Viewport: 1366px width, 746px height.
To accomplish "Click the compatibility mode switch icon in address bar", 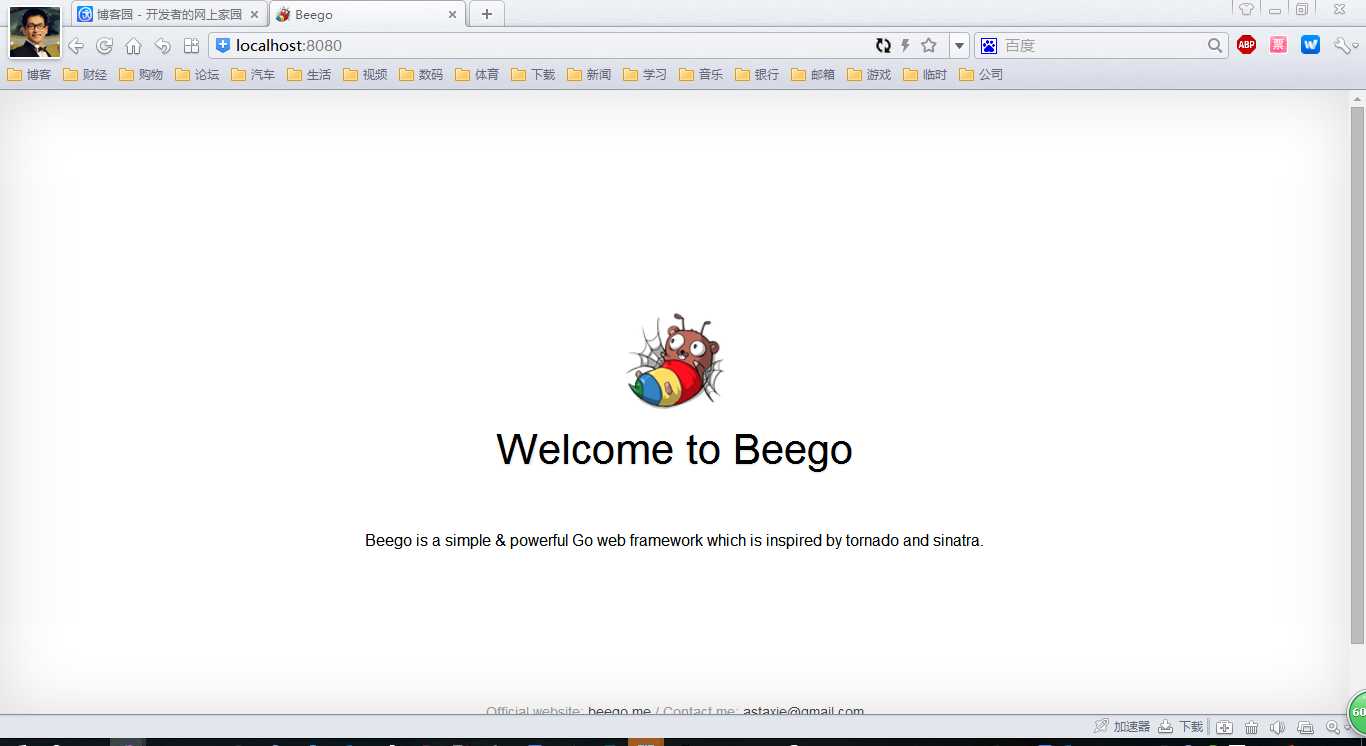I will (x=883, y=45).
